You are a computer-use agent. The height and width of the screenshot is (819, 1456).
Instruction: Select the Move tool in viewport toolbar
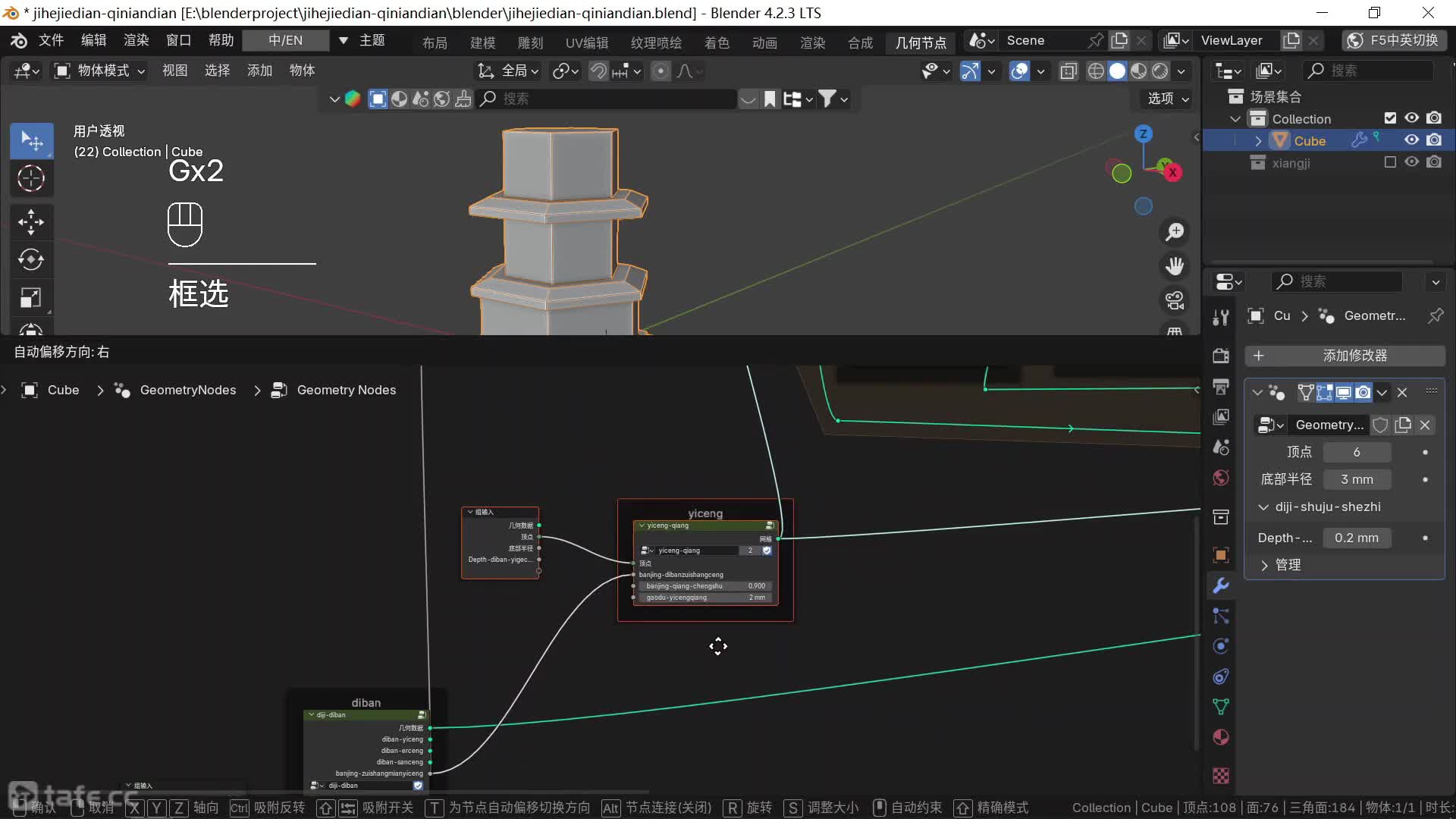(31, 222)
